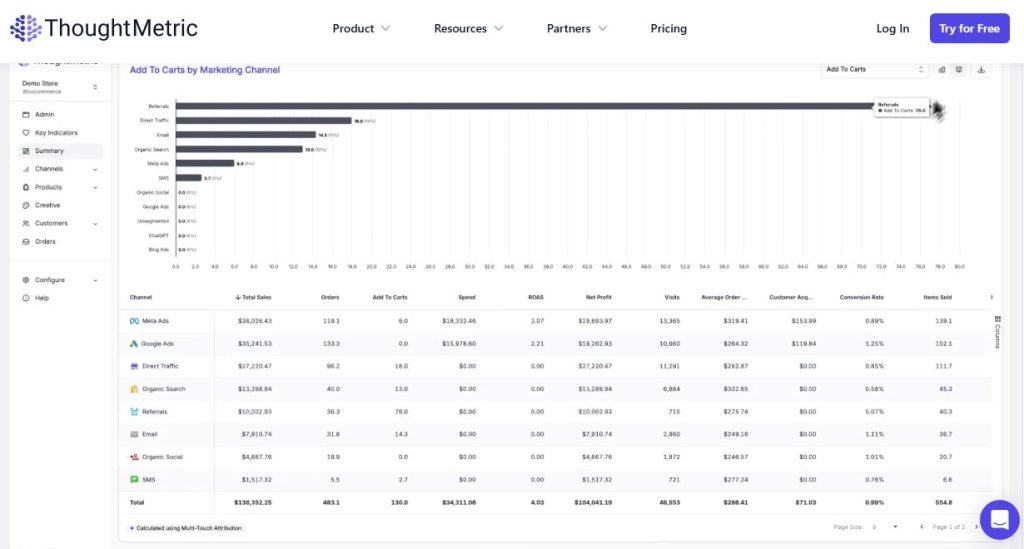Click the Organic Social channel icon
The image size is (1024, 549).
point(134,457)
